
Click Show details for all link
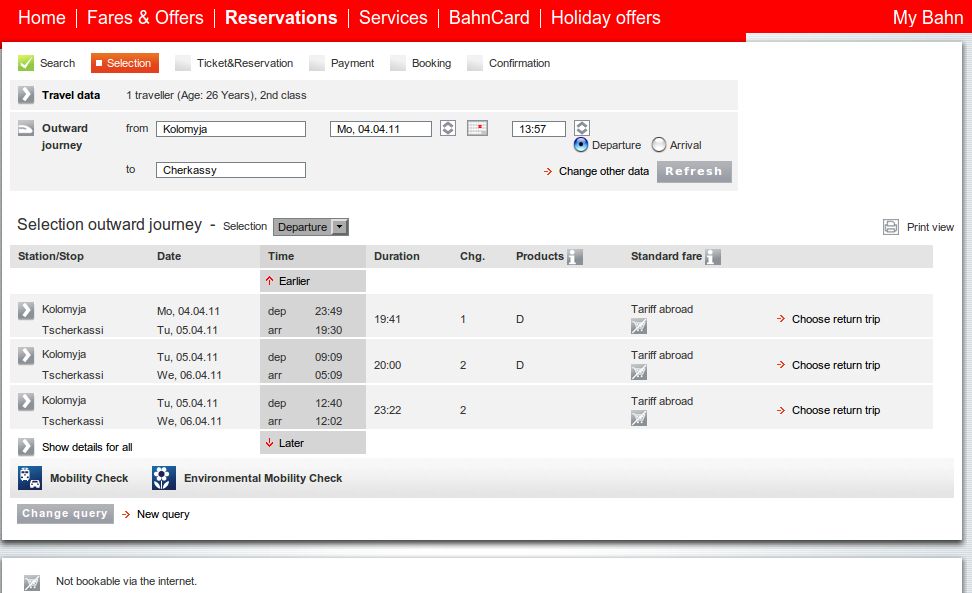coord(87,447)
